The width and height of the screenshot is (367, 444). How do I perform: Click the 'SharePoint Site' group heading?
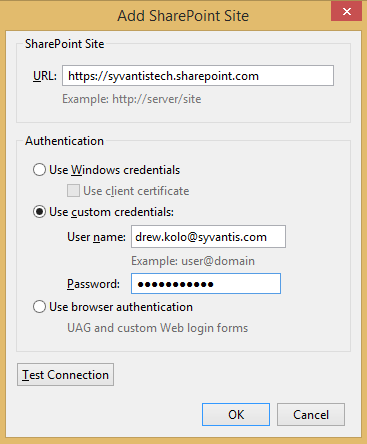pos(65,44)
